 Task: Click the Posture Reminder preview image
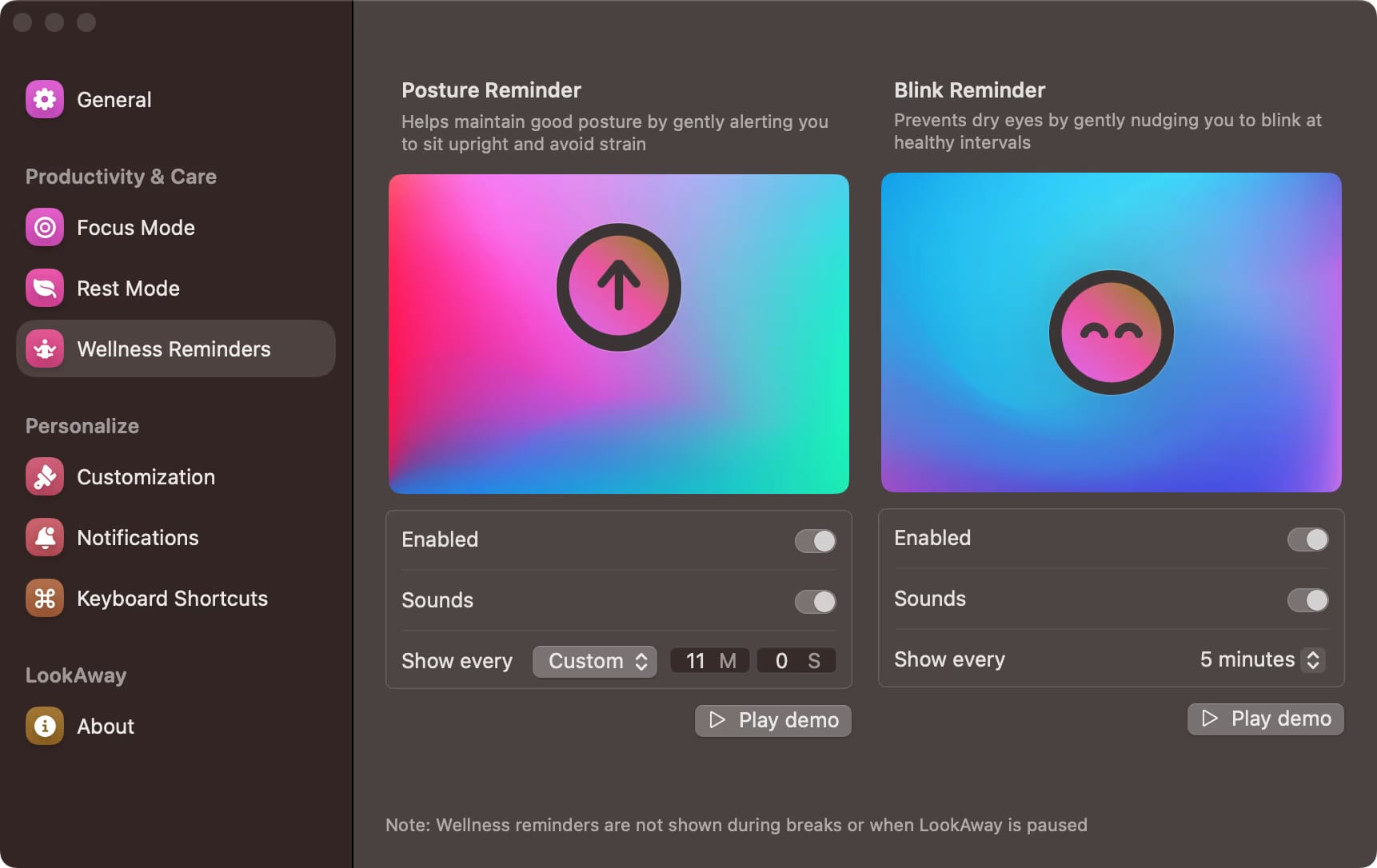618,334
